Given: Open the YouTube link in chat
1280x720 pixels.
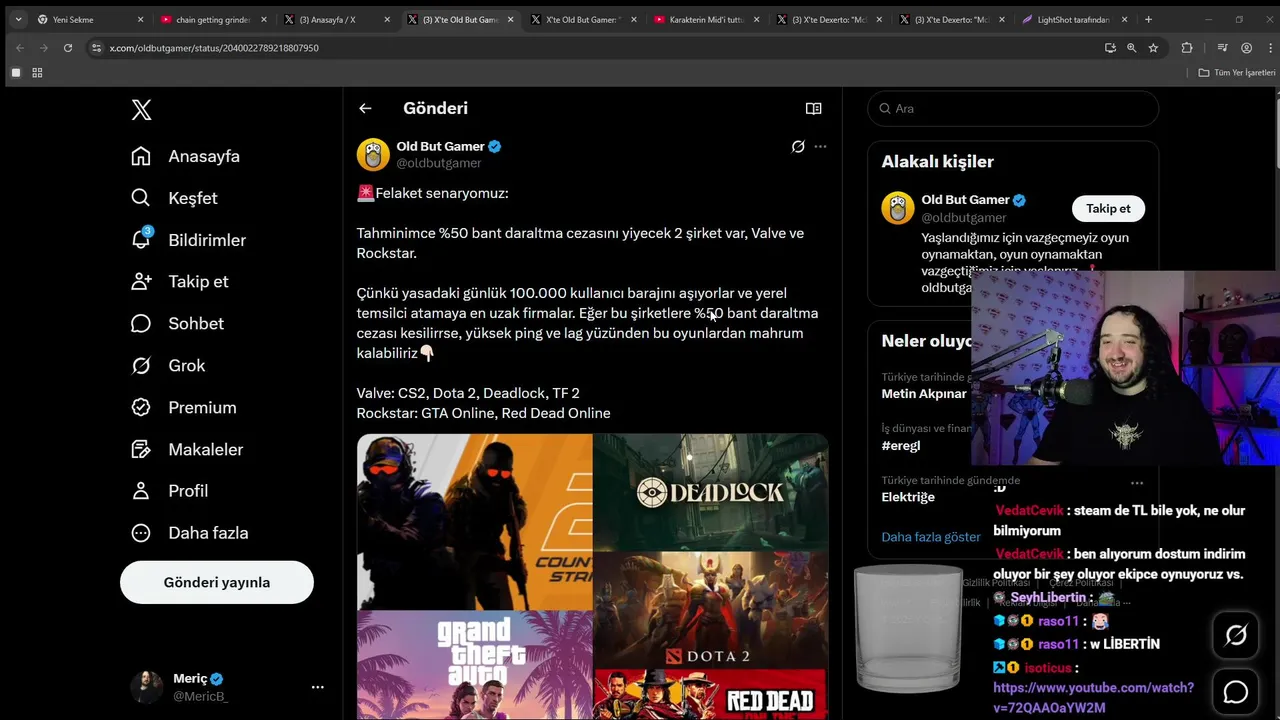Looking at the screenshot, I should (x=1093, y=698).
